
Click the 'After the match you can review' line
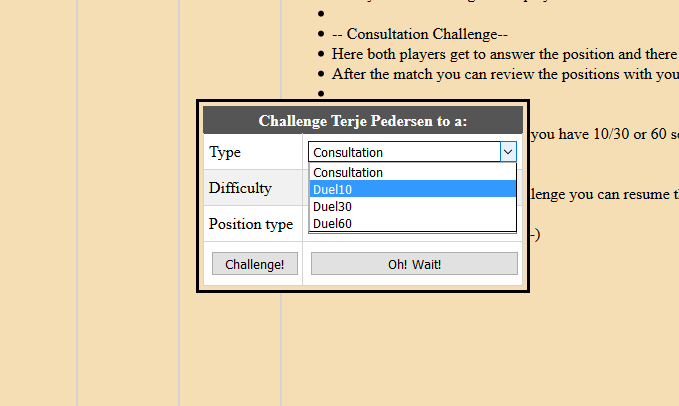click(505, 74)
